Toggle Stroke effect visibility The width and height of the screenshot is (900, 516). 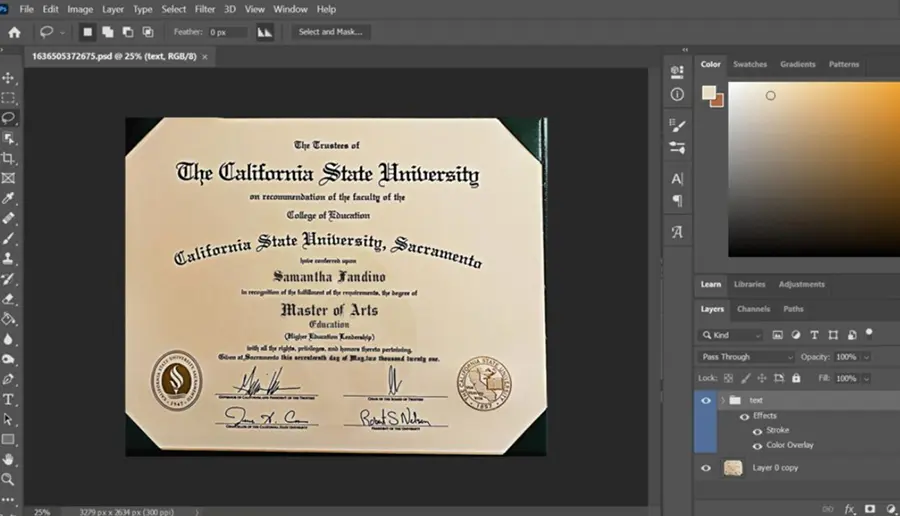click(758, 430)
